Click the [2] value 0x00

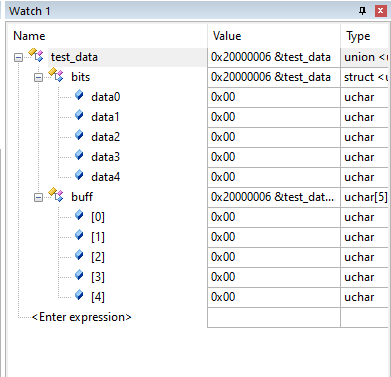click(x=274, y=257)
